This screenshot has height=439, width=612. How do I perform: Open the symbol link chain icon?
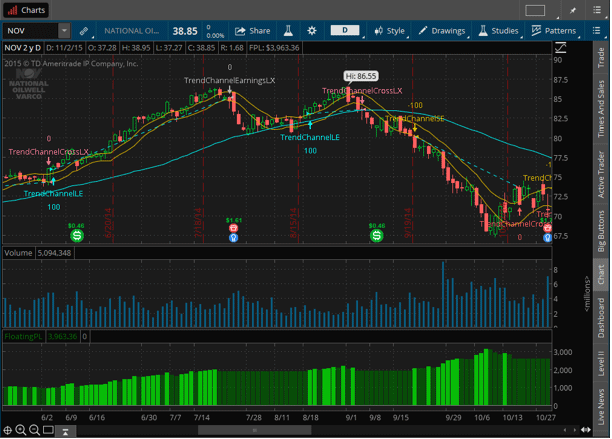tap(84, 31)
